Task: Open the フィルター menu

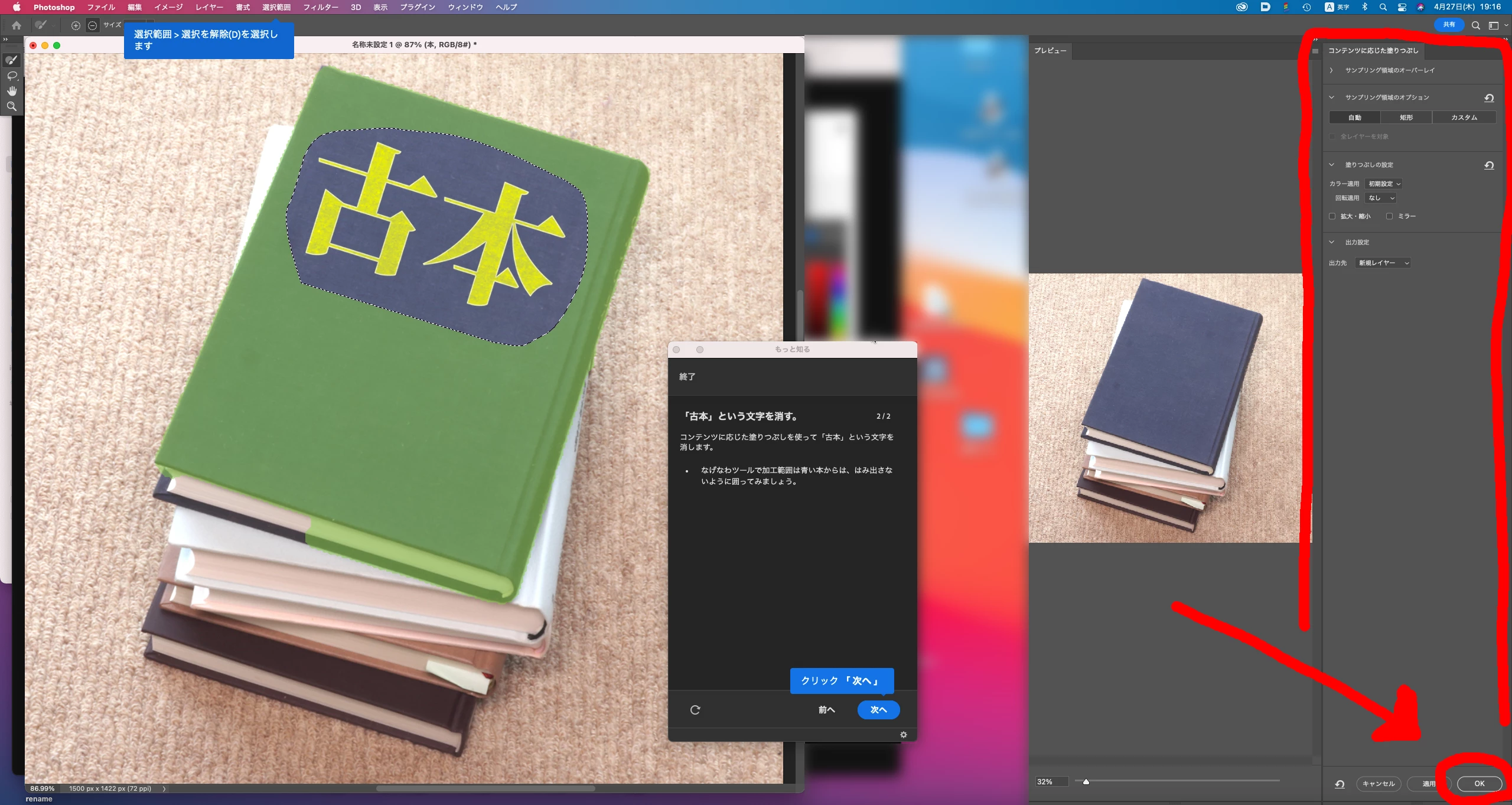Action: point(321,7)
